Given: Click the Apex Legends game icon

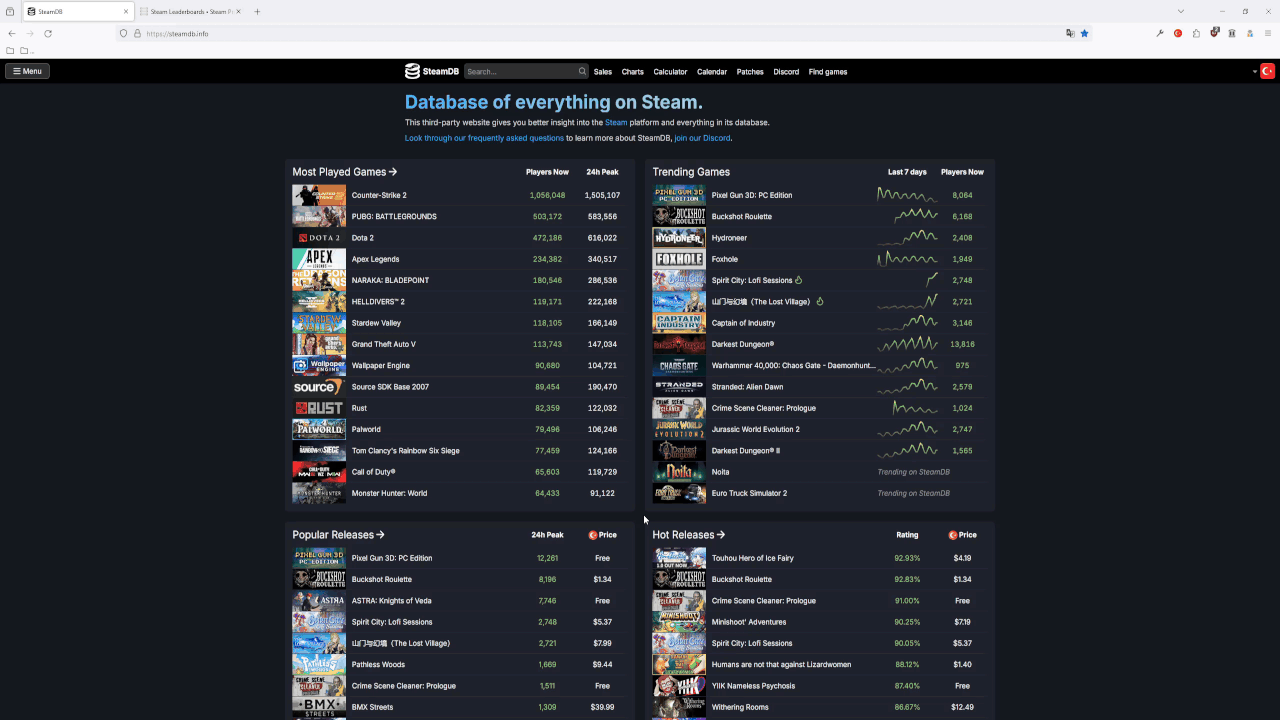Looking at the screenshot, I should pos(319,259).
